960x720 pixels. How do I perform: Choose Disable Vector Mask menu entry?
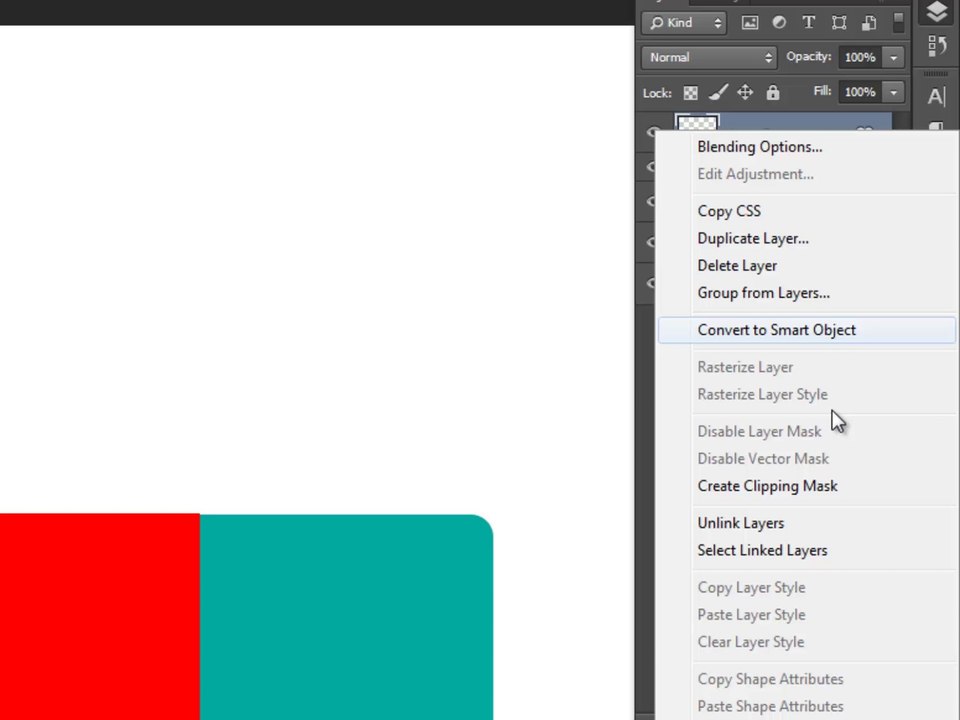click(x=763, y=459)
